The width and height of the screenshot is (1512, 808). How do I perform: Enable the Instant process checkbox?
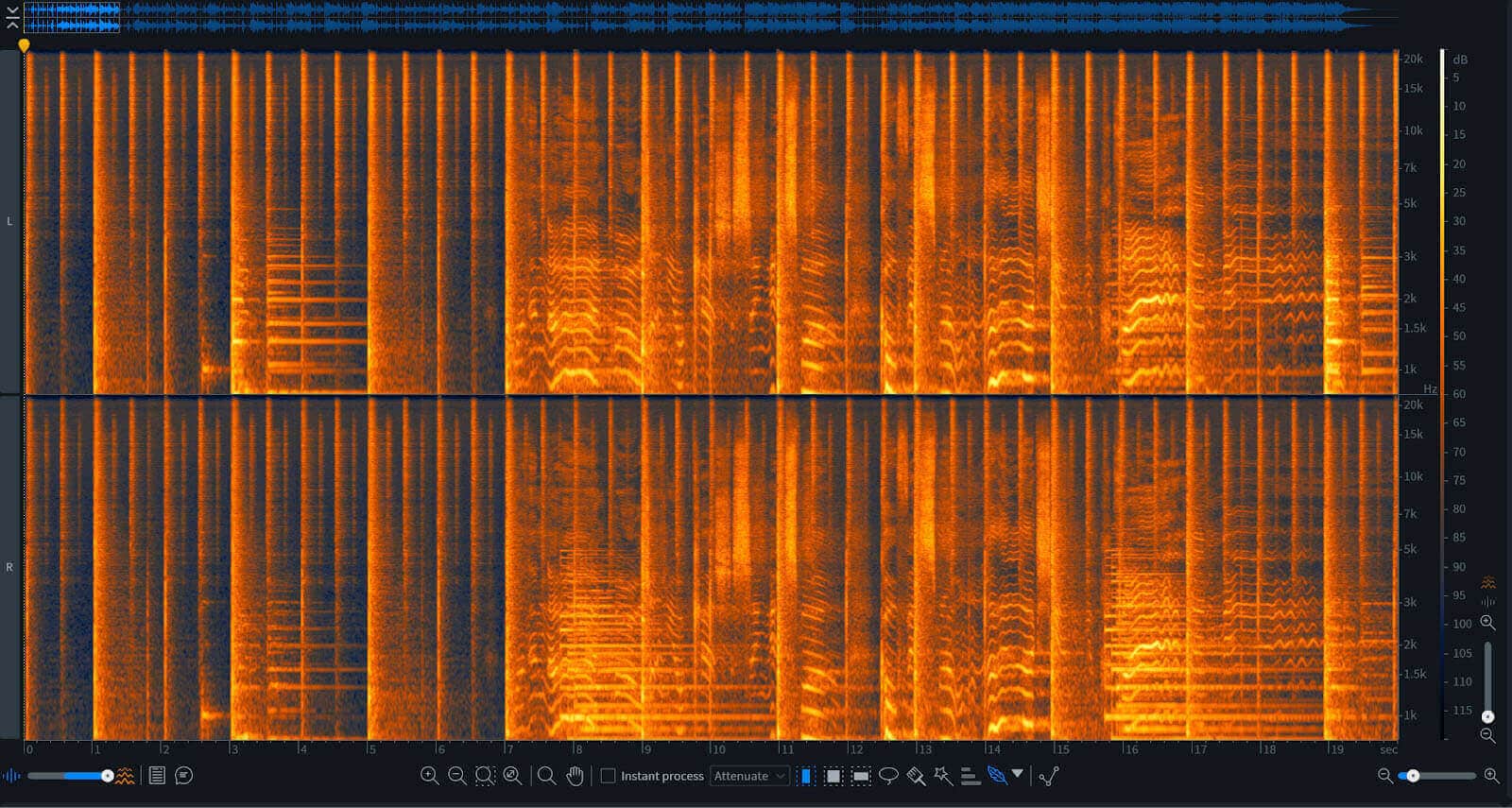(608, 776)
